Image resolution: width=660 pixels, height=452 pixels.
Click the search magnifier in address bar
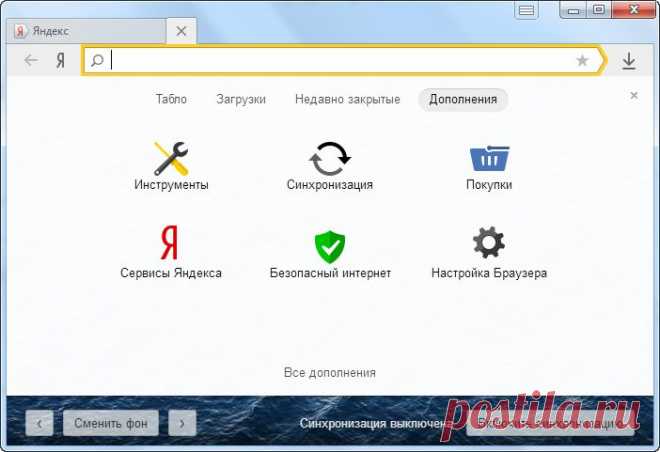coord(97,61)
